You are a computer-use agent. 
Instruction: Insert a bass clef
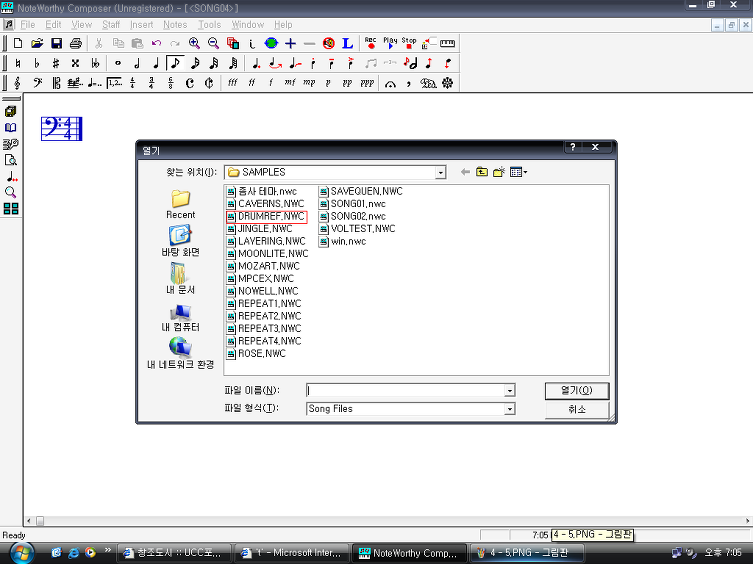coord(37,83)
